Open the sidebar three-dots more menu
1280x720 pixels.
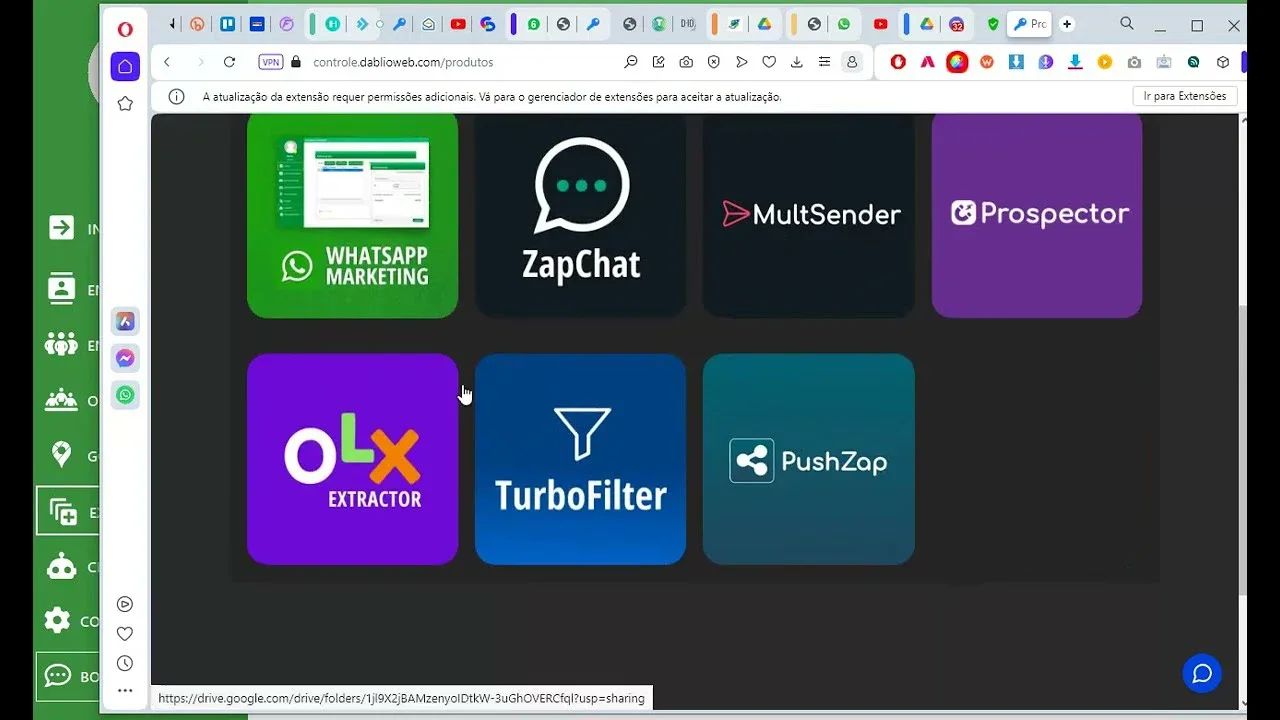coord(125,690)
